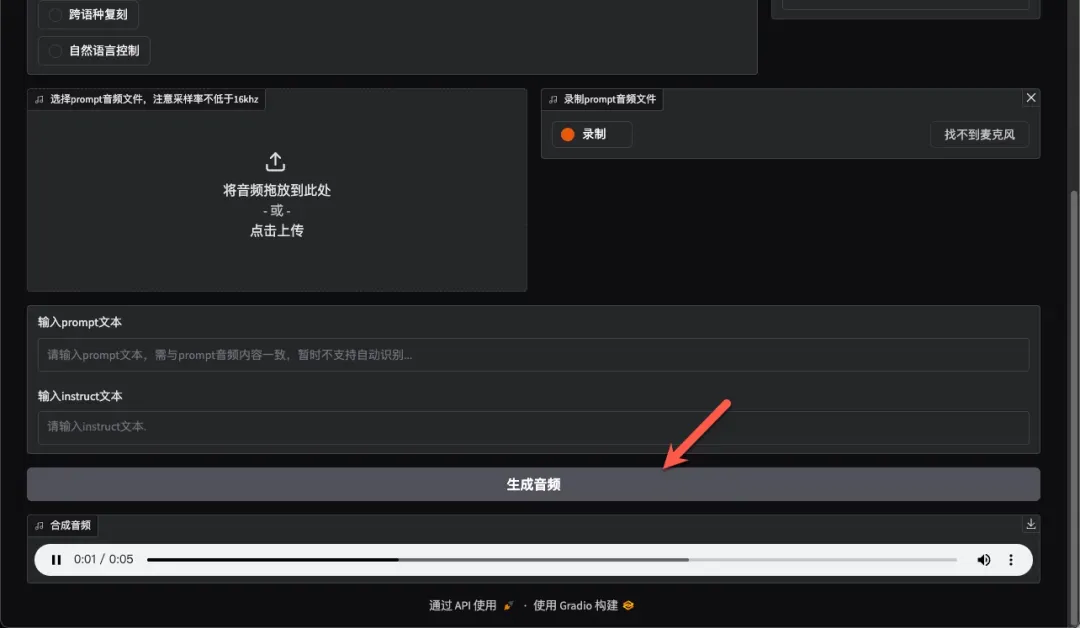
Task: Select the 自然语言控制 radio option
Action: point(56,51)
